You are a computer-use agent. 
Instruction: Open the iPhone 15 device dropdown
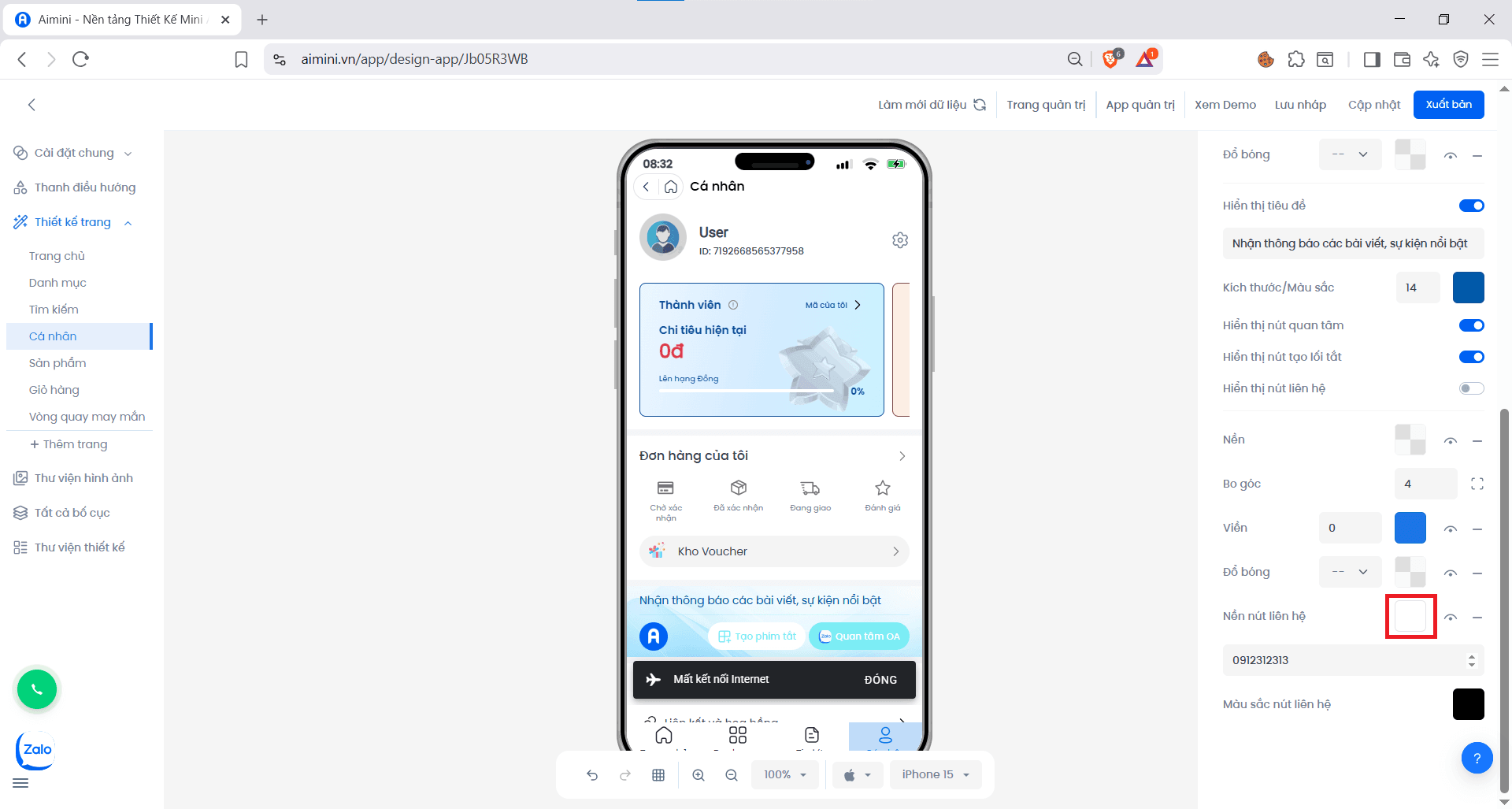(936, 774)
